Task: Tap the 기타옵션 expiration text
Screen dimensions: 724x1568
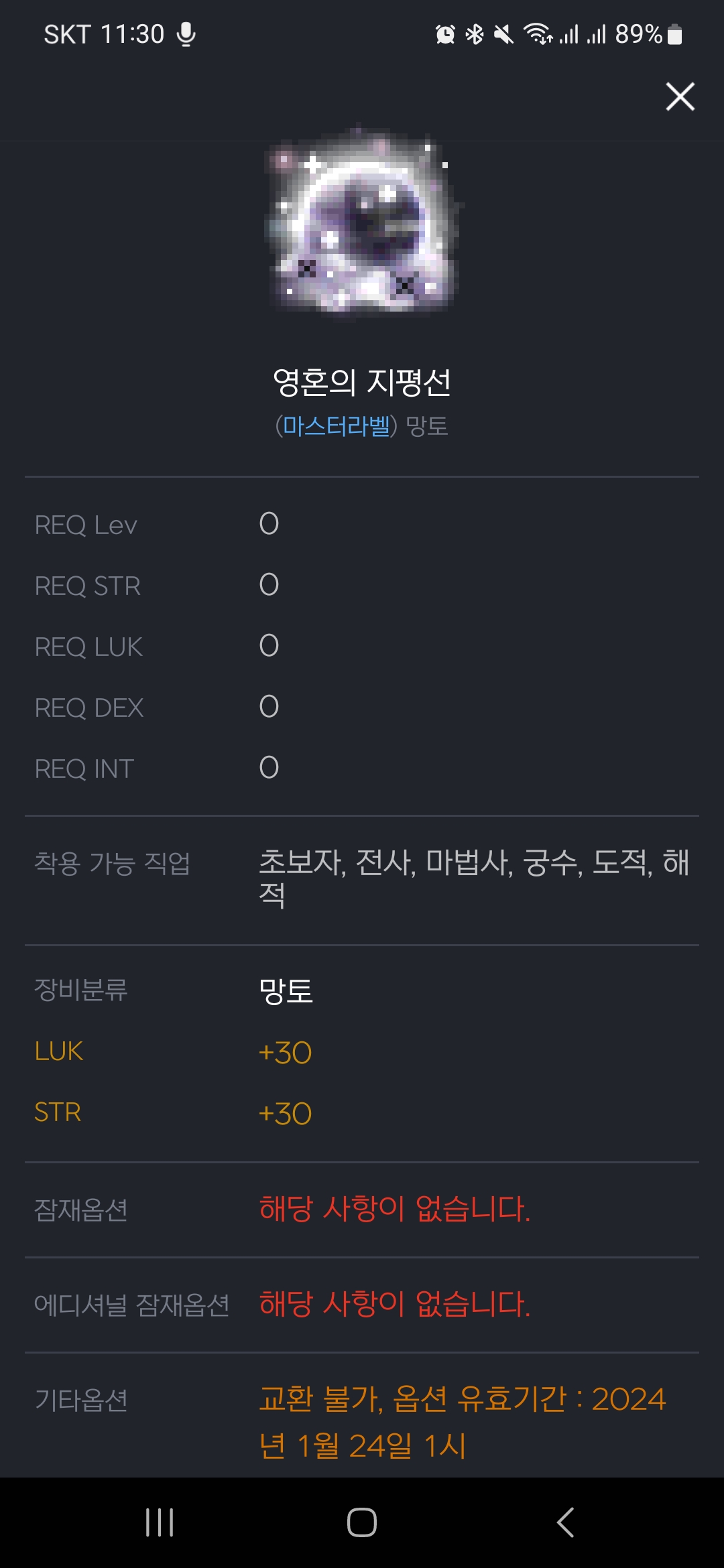Action: coord(462,1422)
